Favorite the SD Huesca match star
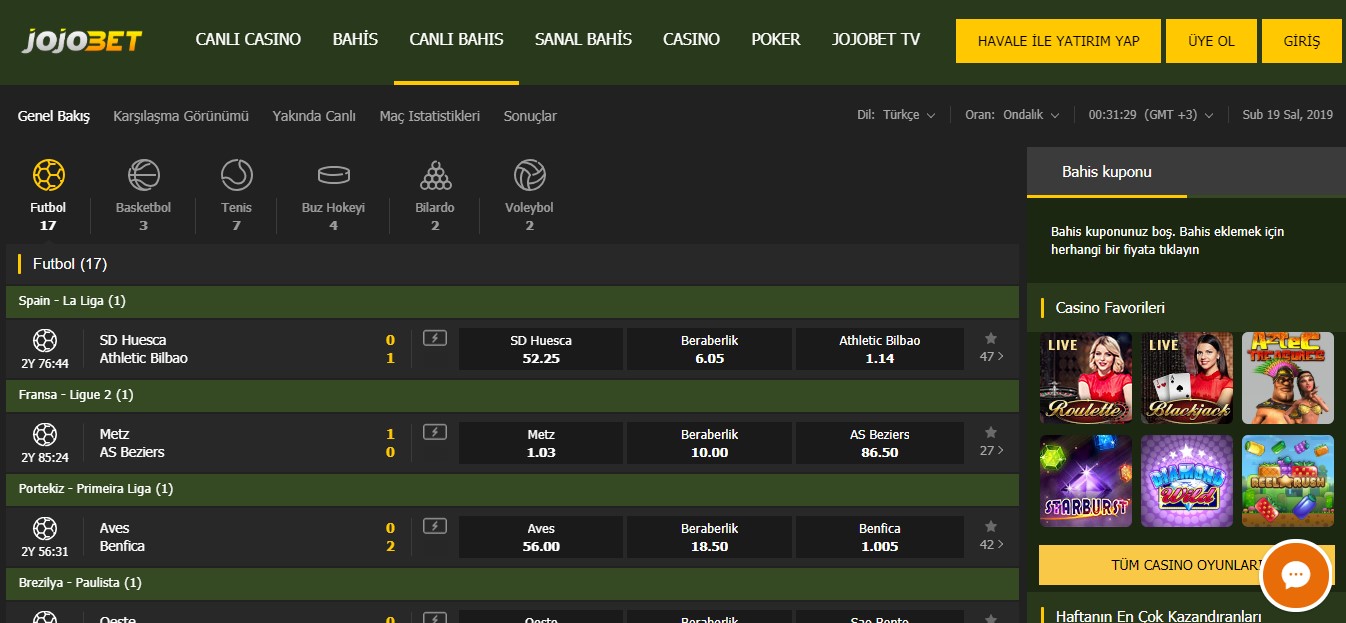 pyautogui.click(x=991, y=338)
